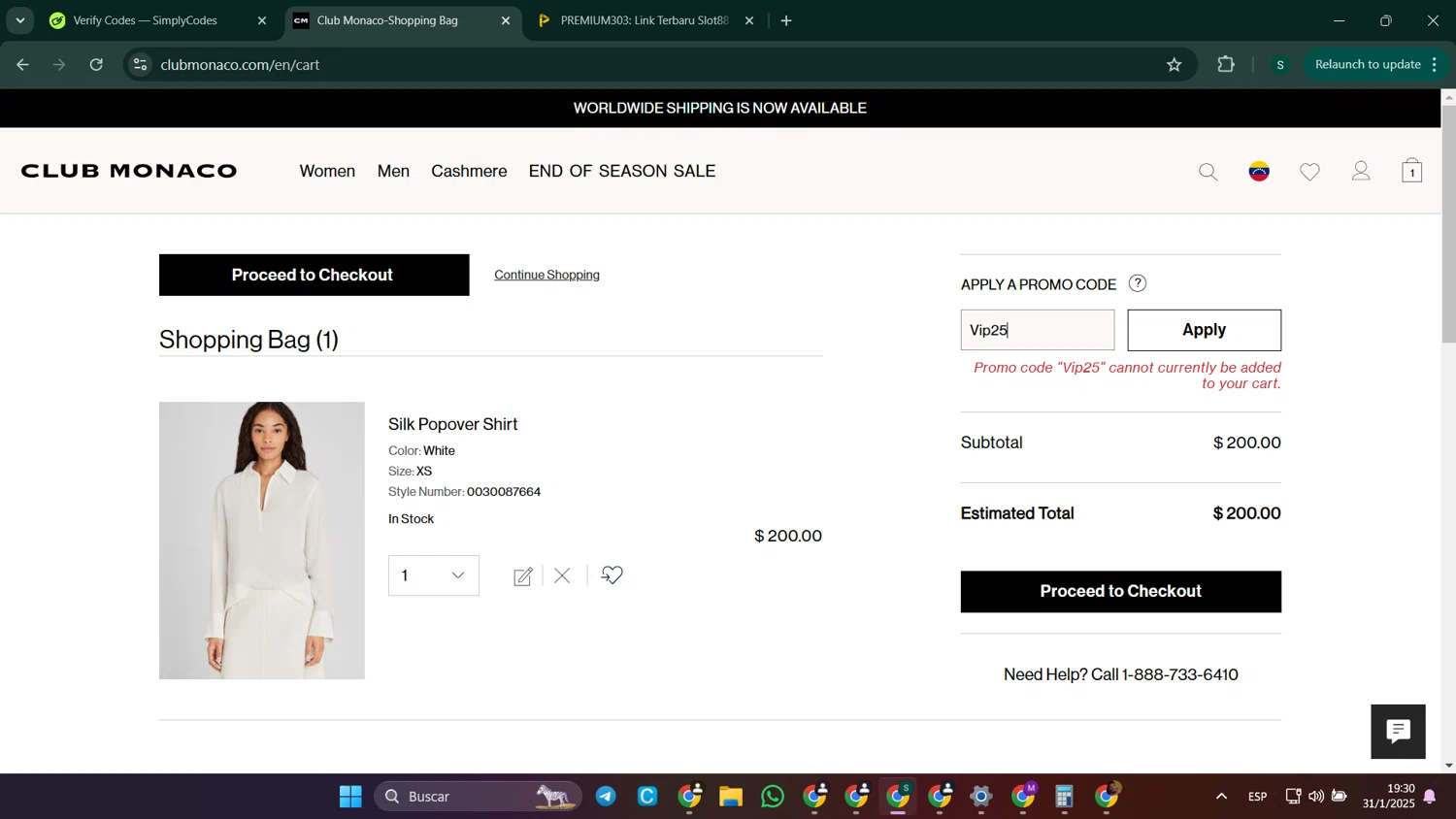Click the page vertical scrollbar

coord(1448,223)
